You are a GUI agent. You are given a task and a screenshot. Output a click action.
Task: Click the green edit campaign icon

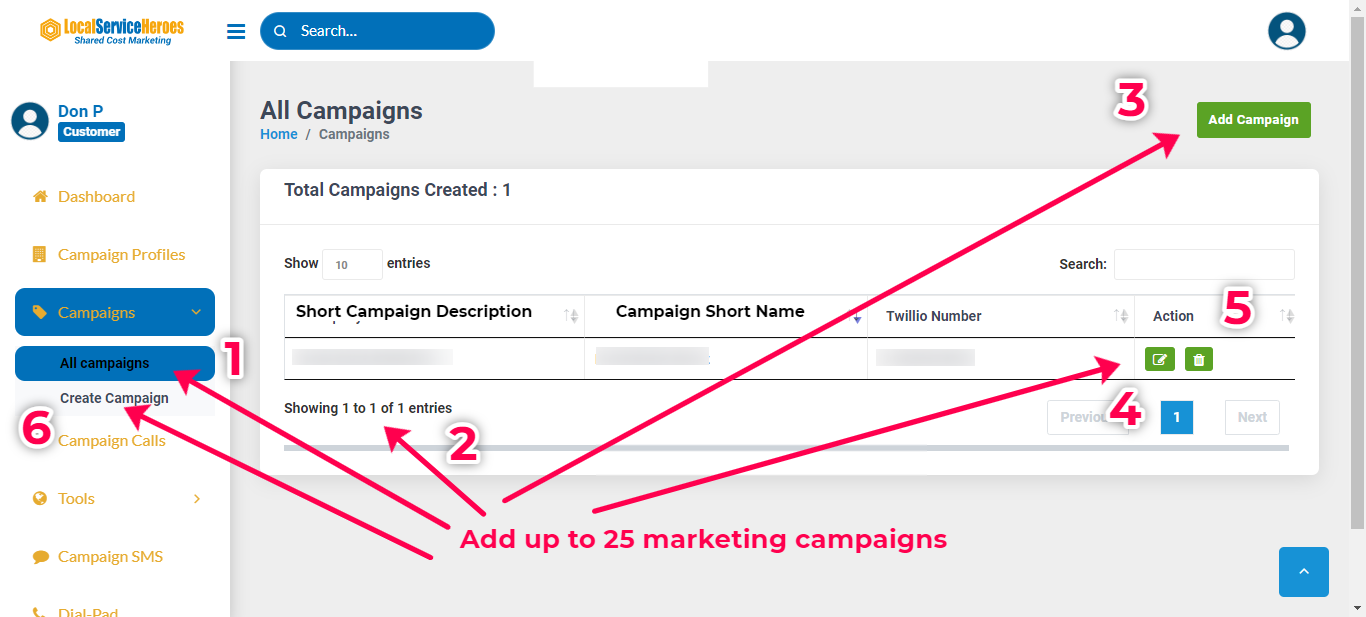[x=1159, y=359]
